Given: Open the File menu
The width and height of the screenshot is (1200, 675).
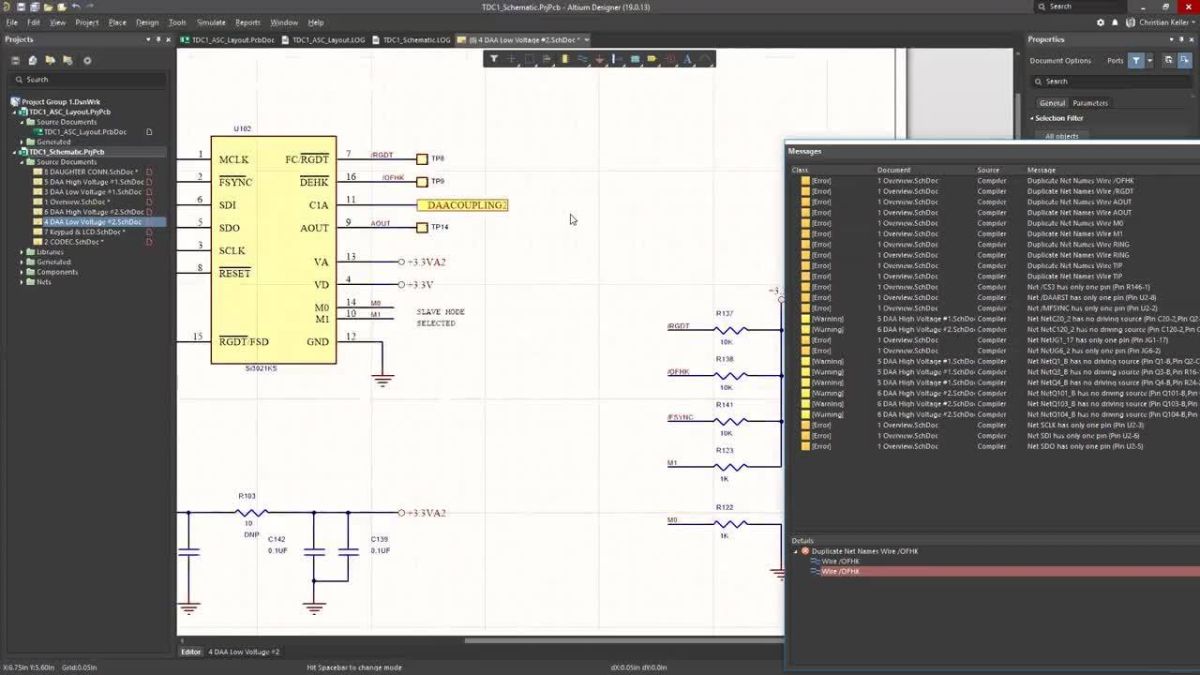Looking at the screenshot, I should (12, 22).
